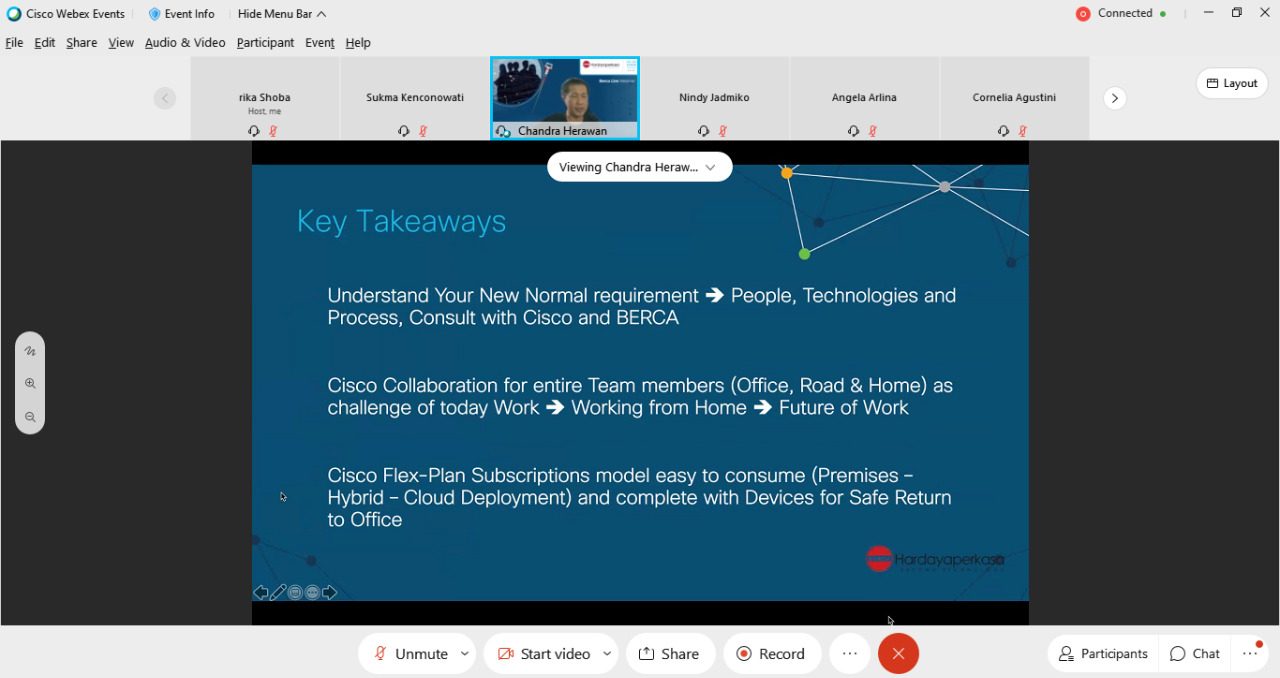This screenshot has width=1280, height=678.
Task: Click headset icon under Nindy Jadmiko
Action: pyautogui.click(x=704, y=131)
